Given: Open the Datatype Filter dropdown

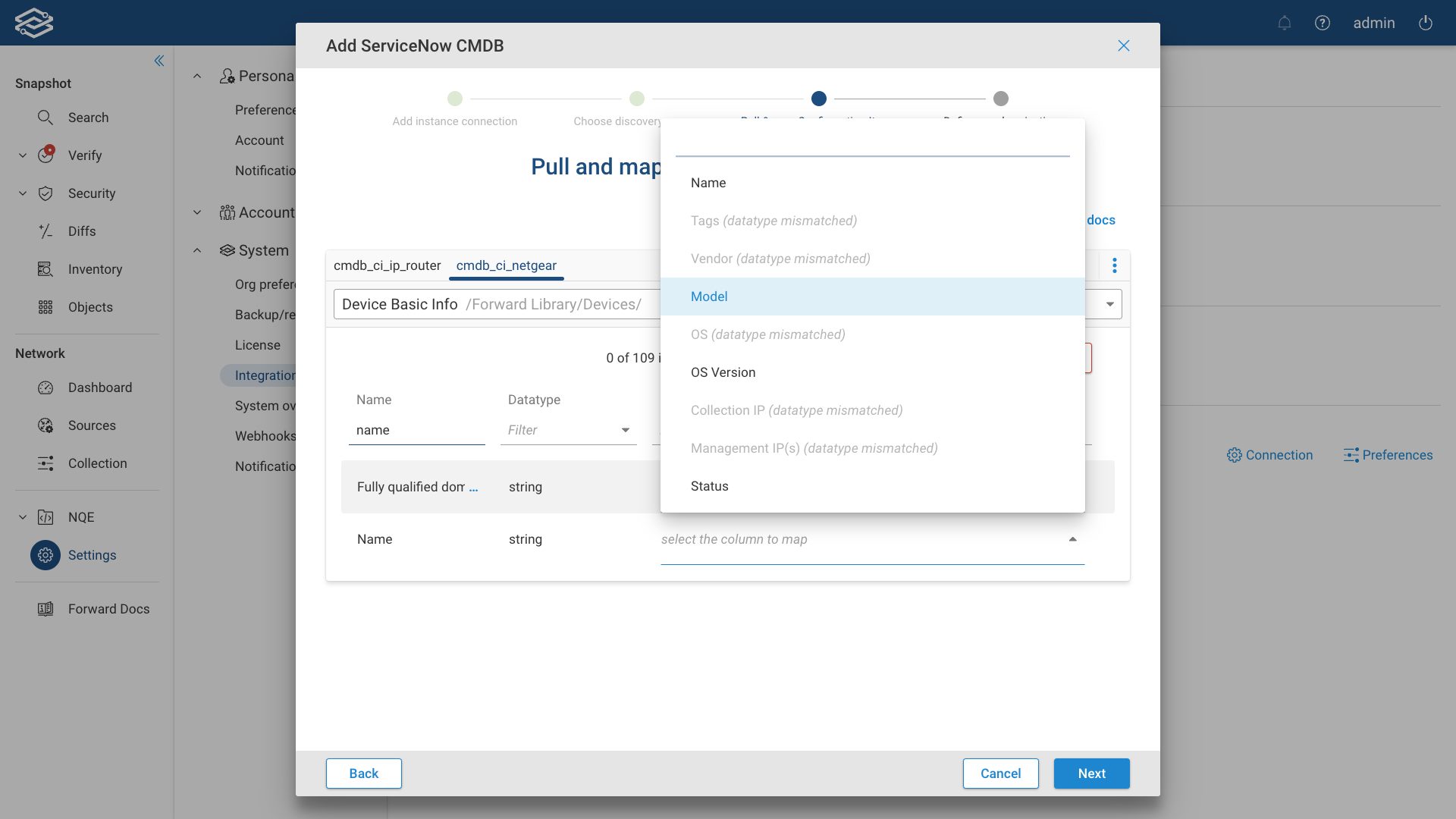Looking at the screenshot, I should click(x=568, y=430).
